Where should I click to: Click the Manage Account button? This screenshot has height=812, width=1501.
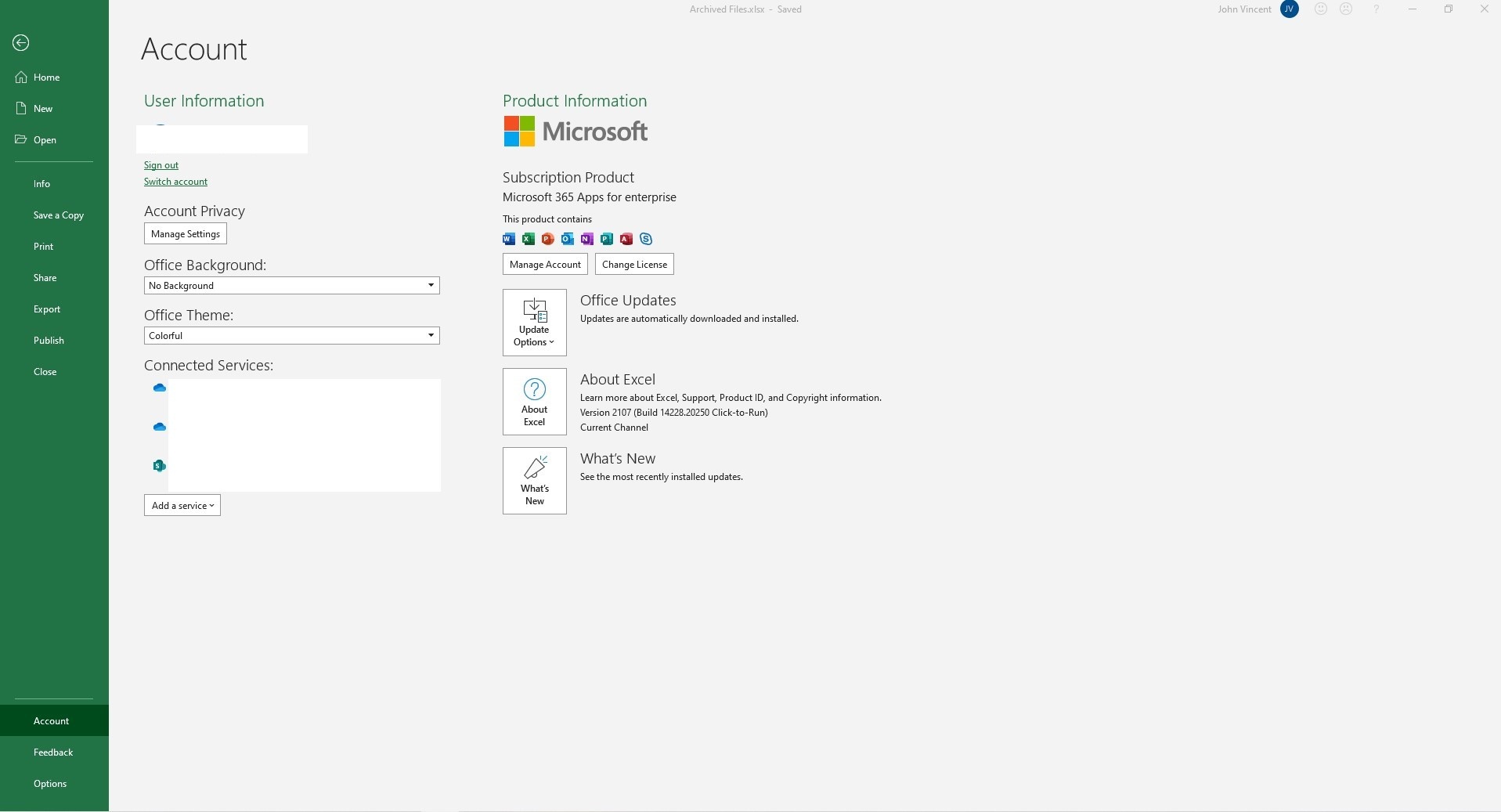[x=545, y=265]
